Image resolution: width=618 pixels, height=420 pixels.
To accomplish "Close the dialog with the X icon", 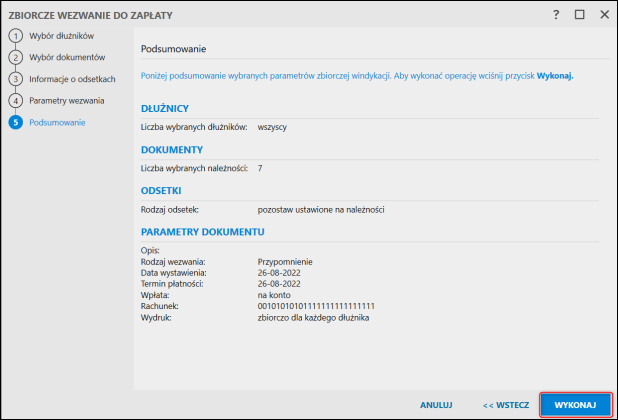I will [x=604, y=16].
